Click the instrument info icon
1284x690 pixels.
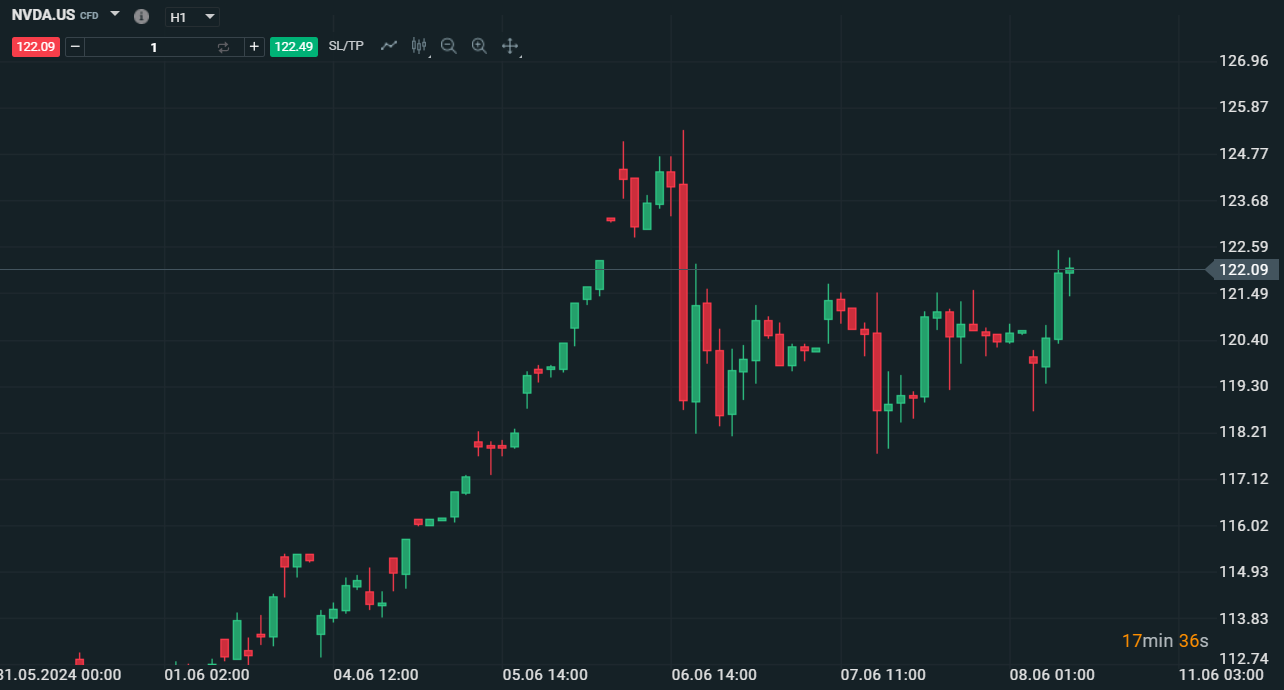(x=141, y=17)
